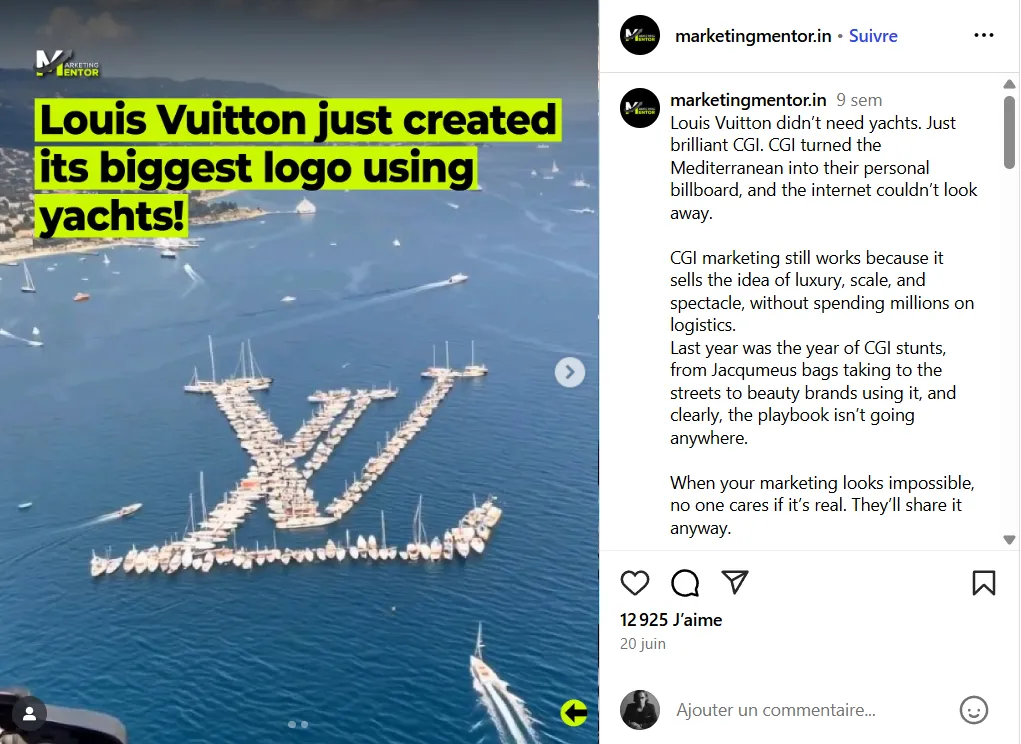Select second carousel indicator dot
The image size is (1021, 744).
coord(304,724)
